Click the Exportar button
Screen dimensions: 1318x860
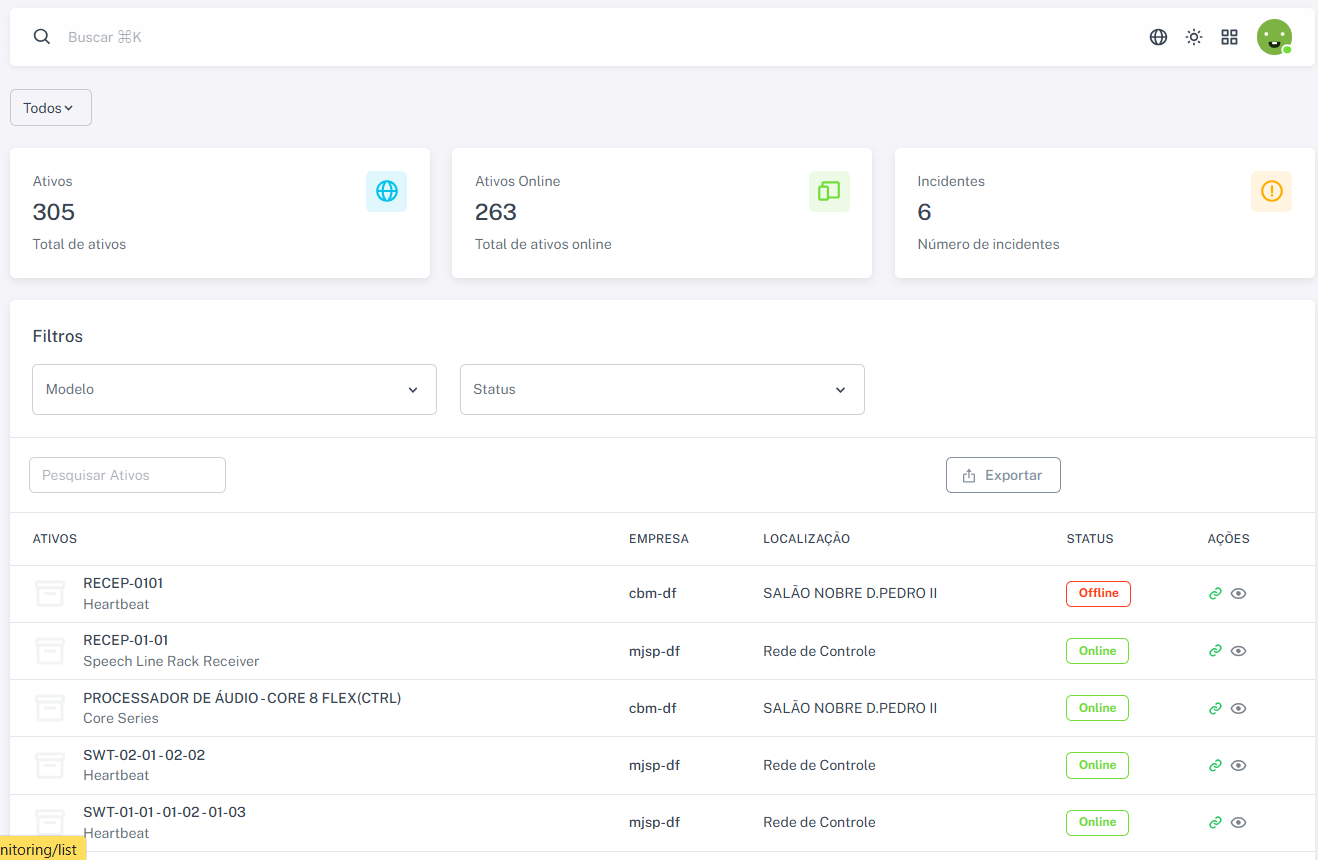pos(1003,475)
